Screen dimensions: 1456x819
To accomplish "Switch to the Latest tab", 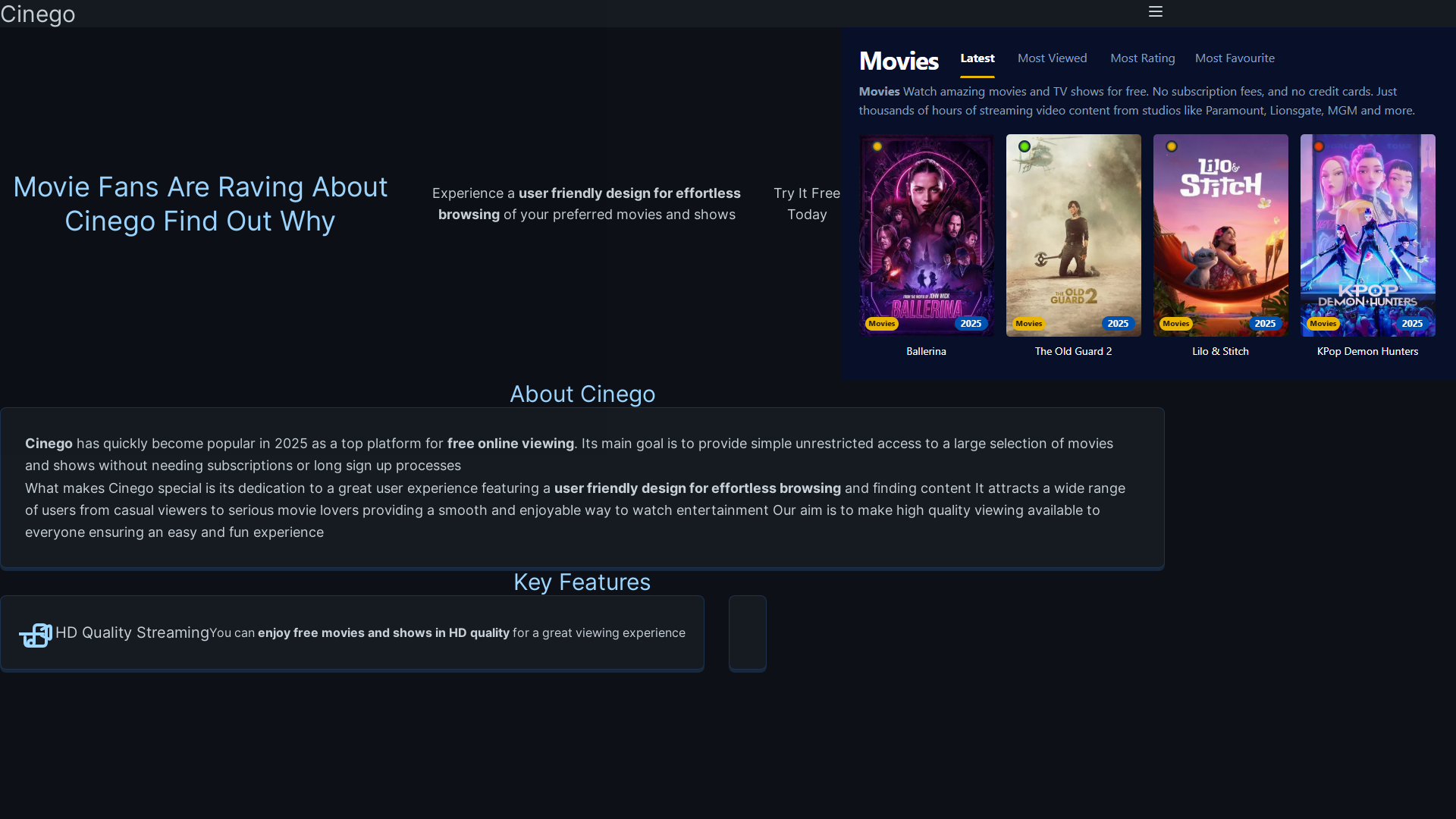I will [977, 58].
